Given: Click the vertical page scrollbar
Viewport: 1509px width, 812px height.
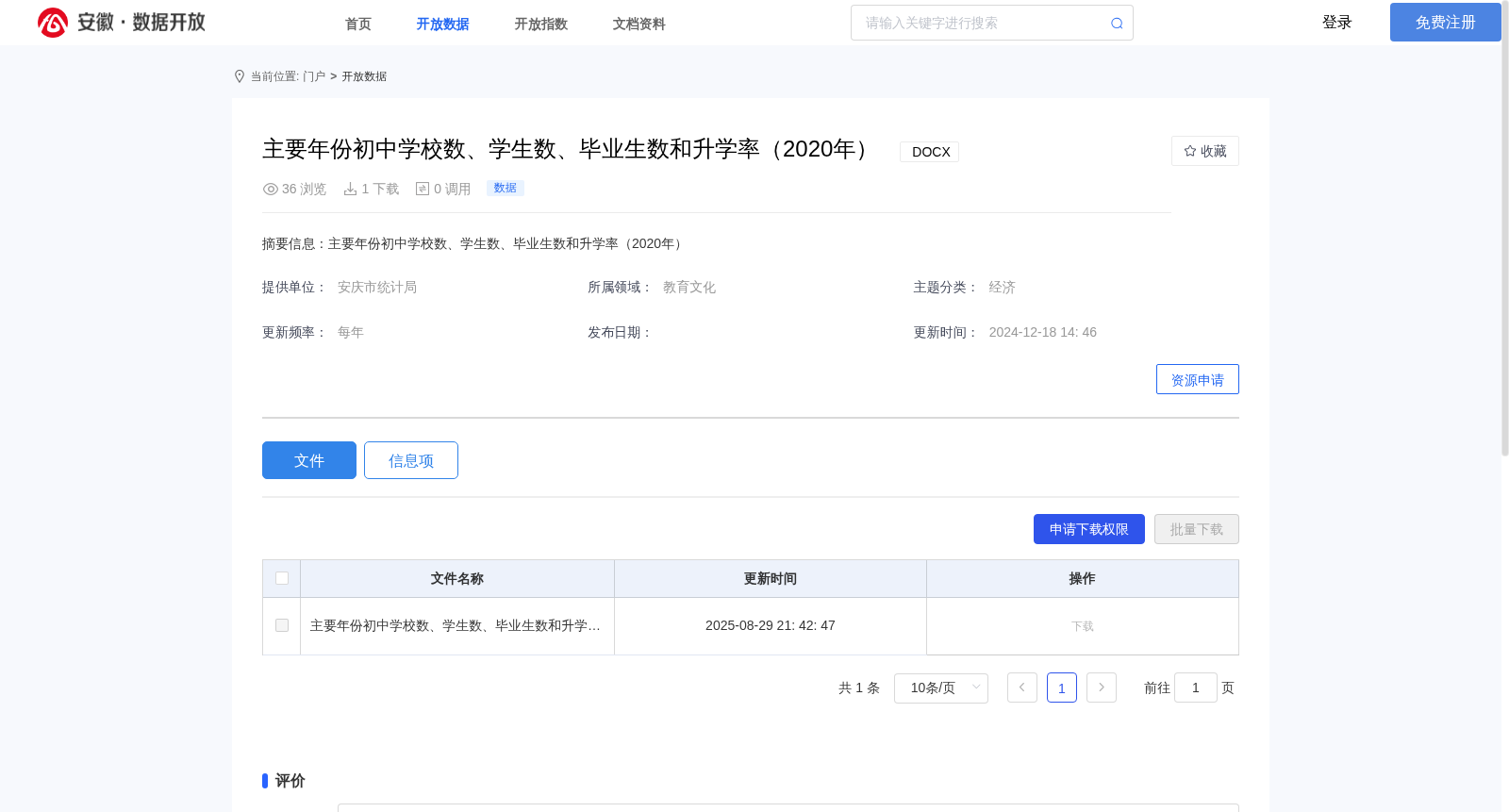Looking at the screenshot, I should tap(1505, 226).
